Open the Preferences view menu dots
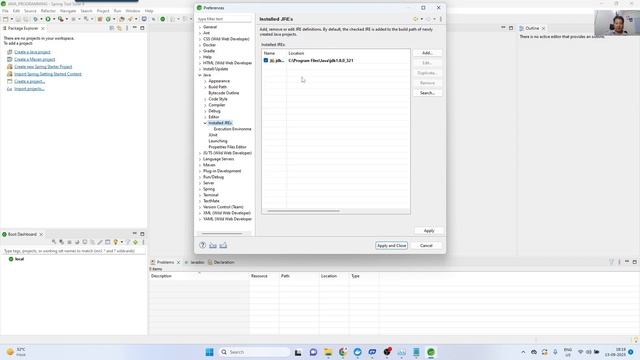 point(441,19)
